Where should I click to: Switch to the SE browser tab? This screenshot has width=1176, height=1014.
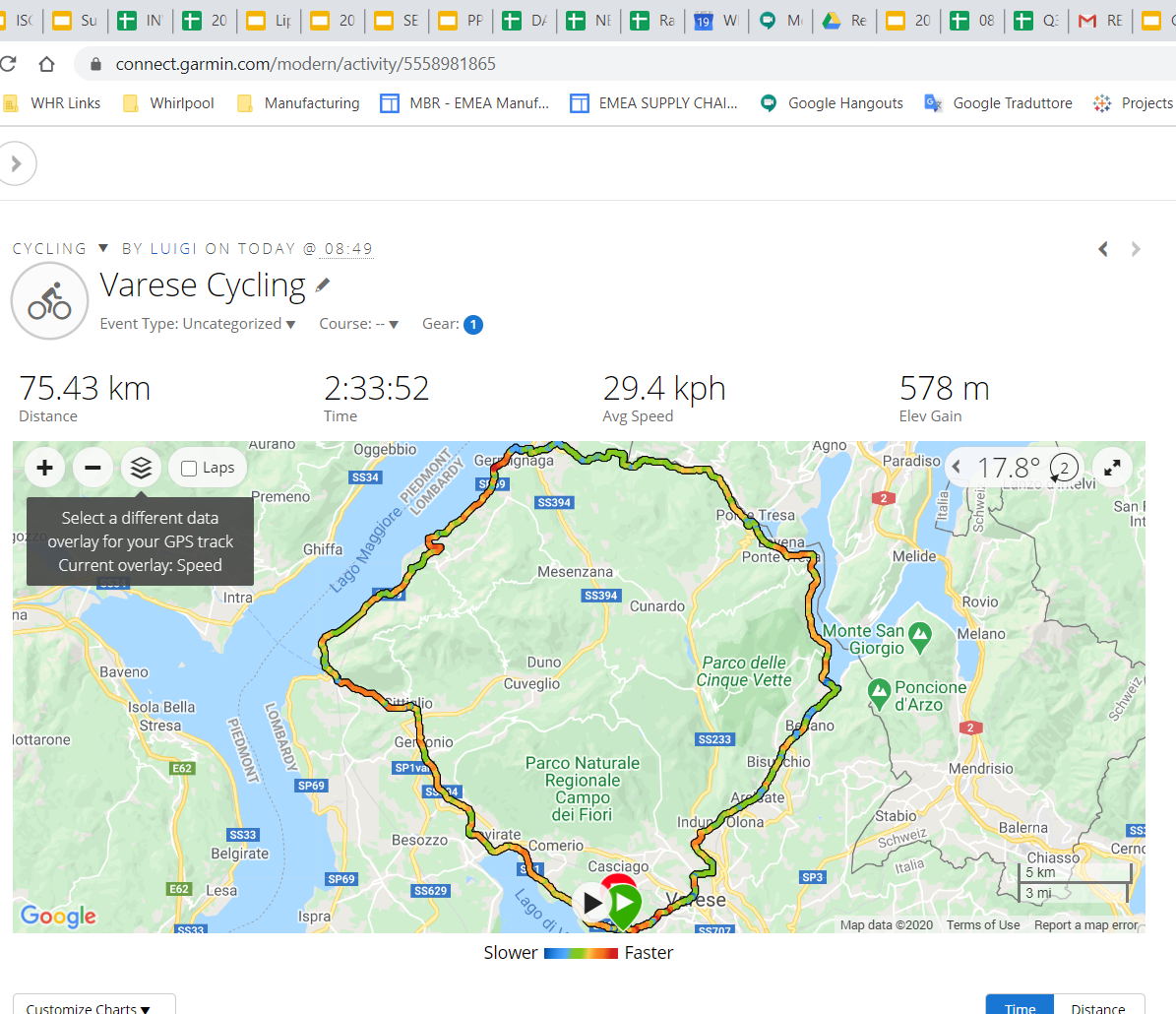(x=397, y=21)
